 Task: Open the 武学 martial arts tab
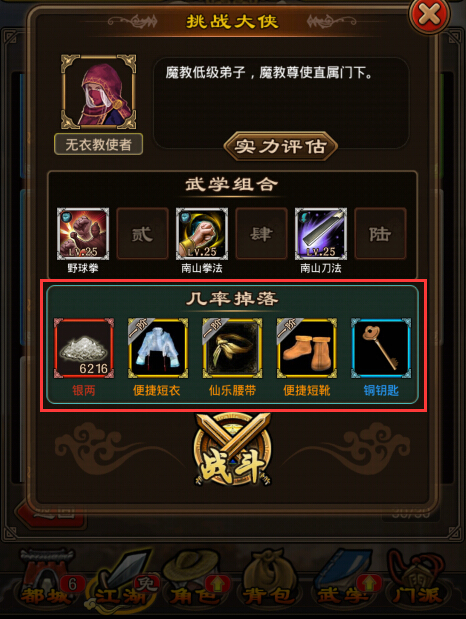click(343, 582)
